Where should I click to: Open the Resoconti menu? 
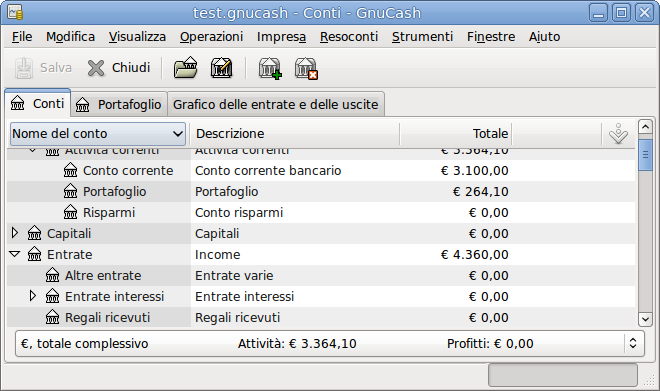click(x=349, y=37)
